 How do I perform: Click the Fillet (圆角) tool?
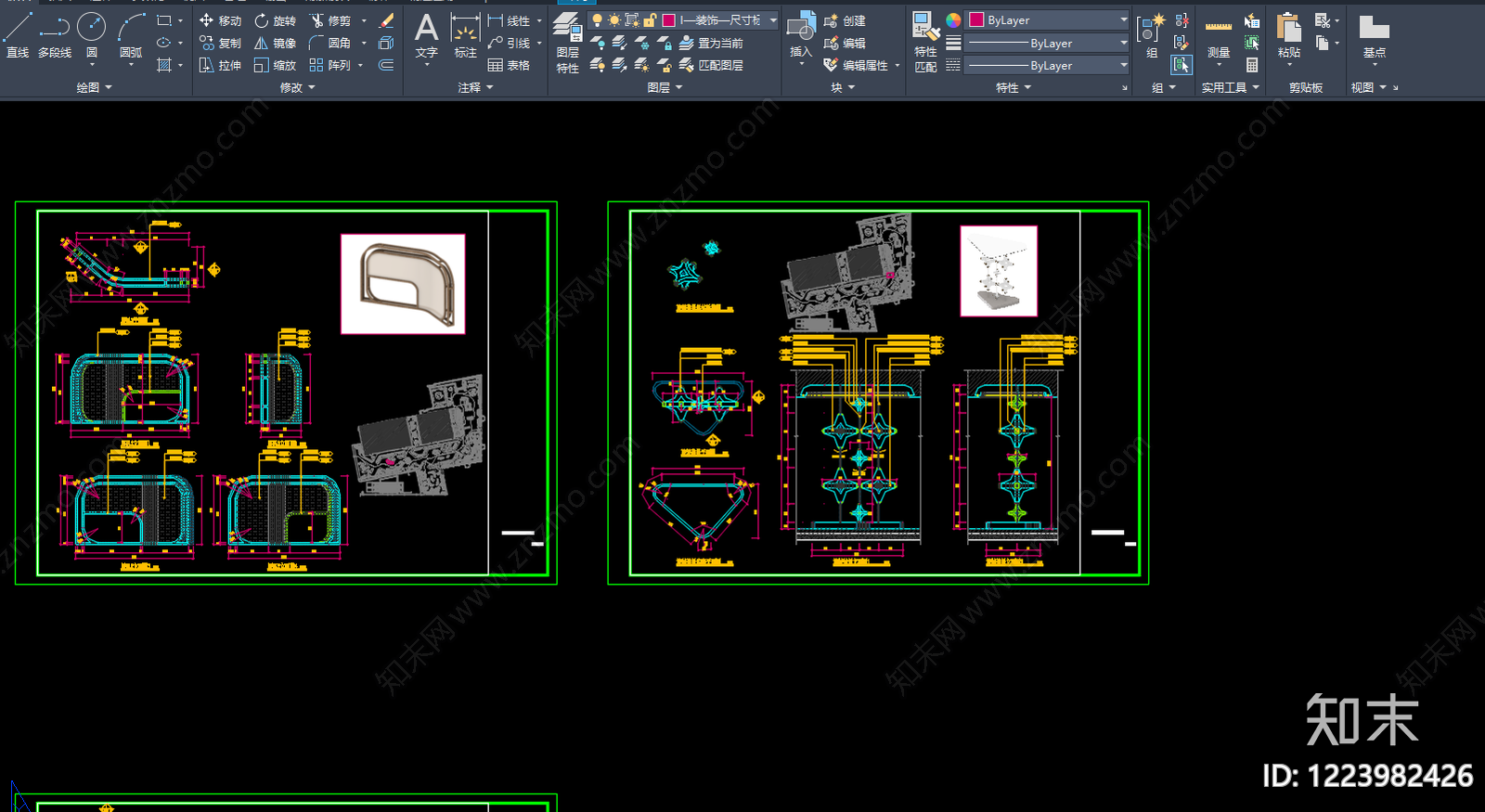pyautogui.click(x=330, y=43)
